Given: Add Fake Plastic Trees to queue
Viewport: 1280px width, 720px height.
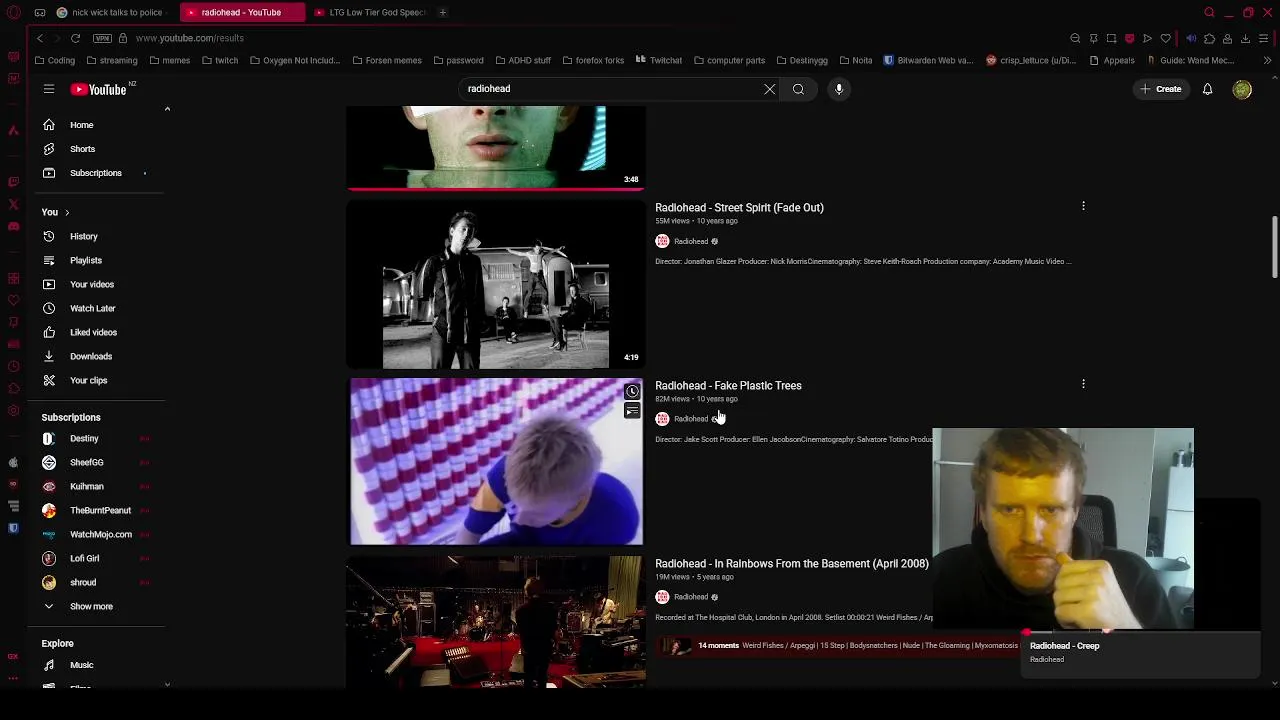Looking at the screenshot, I should click(632, 411).
